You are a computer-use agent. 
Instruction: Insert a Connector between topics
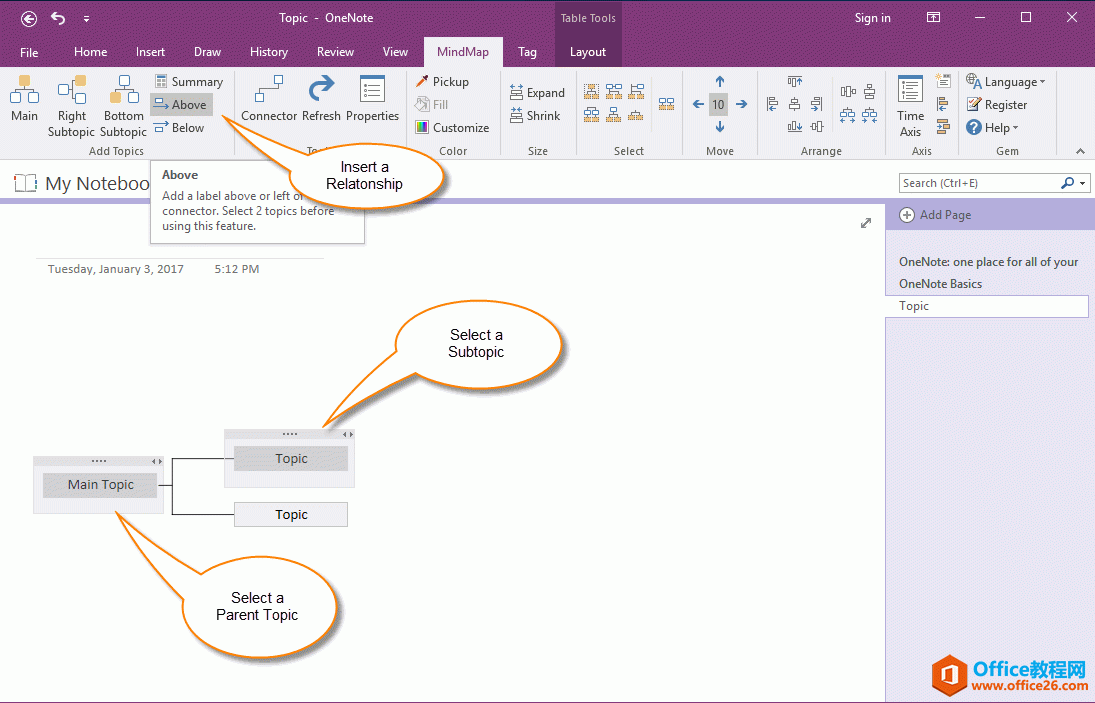click(269, 98)
